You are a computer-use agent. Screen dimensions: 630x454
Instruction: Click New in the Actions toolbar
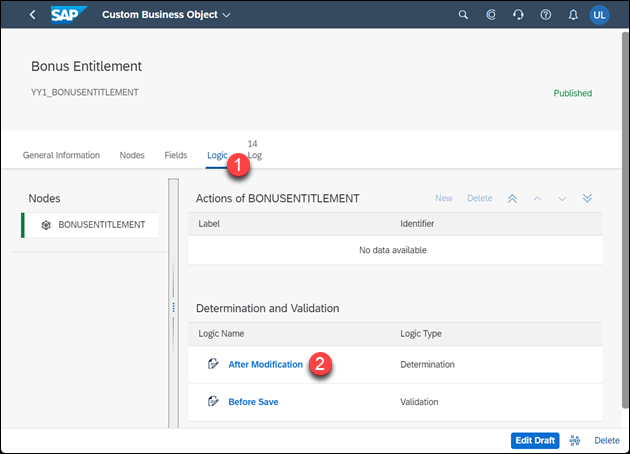point(444,198)
